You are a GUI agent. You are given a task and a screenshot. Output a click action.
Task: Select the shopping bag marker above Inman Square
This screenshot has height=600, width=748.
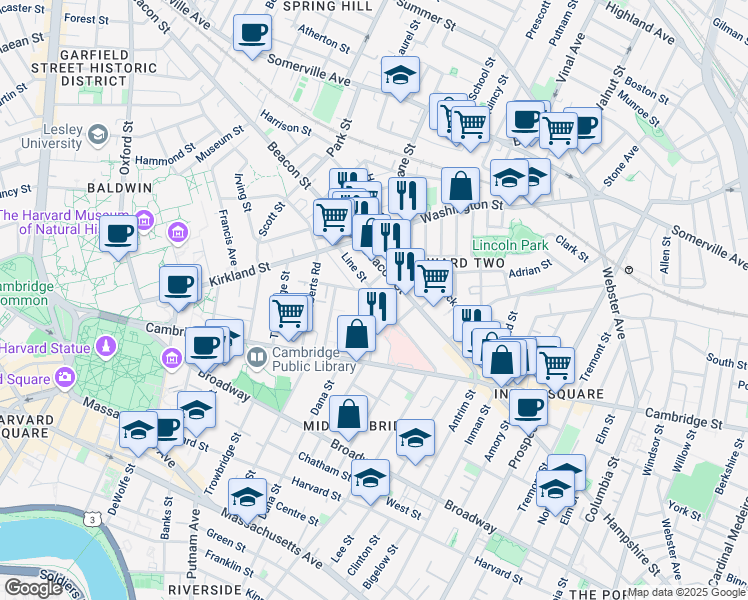point(501,361)
